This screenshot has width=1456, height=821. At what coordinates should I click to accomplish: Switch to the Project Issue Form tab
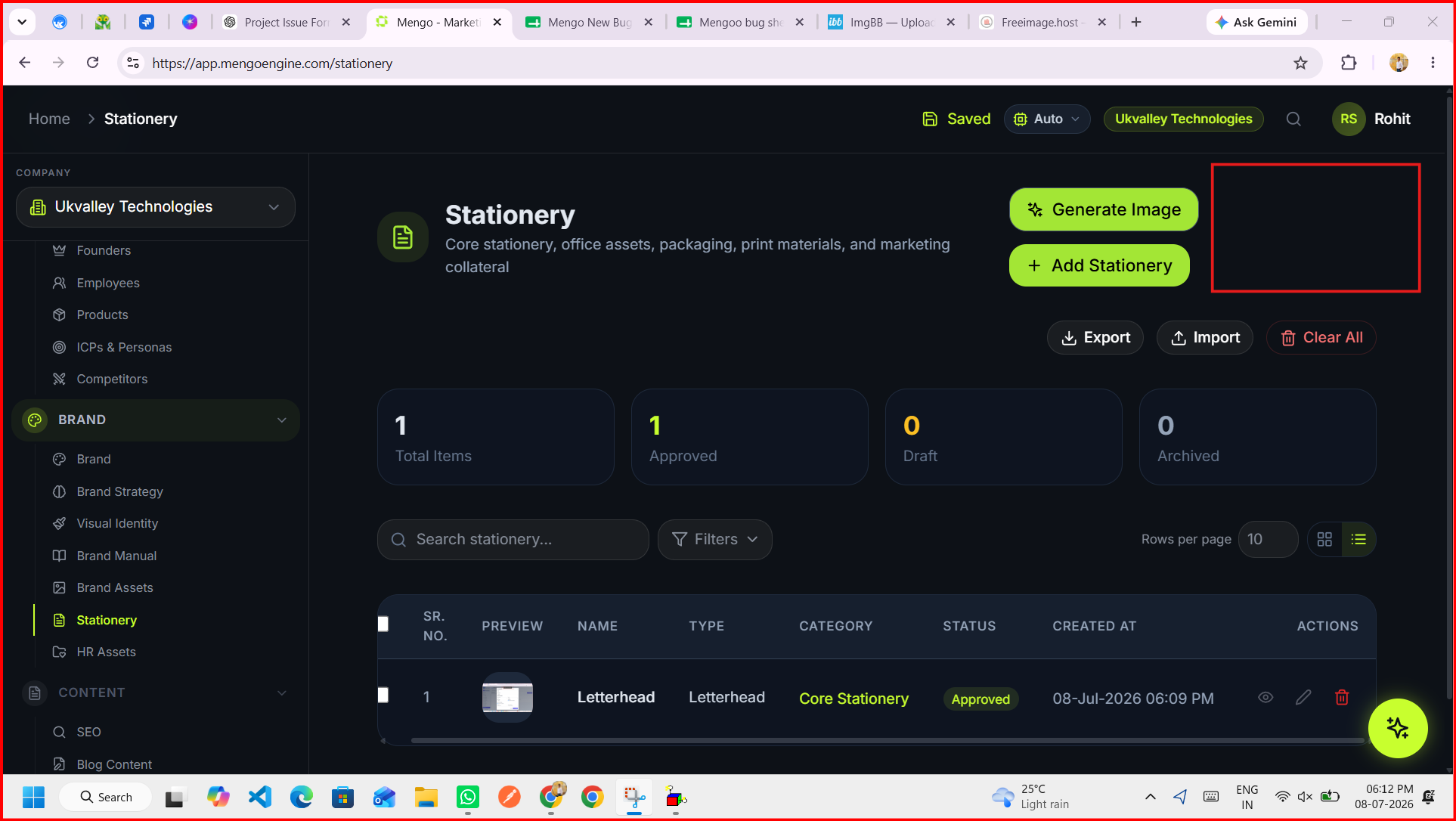point(287,22)
